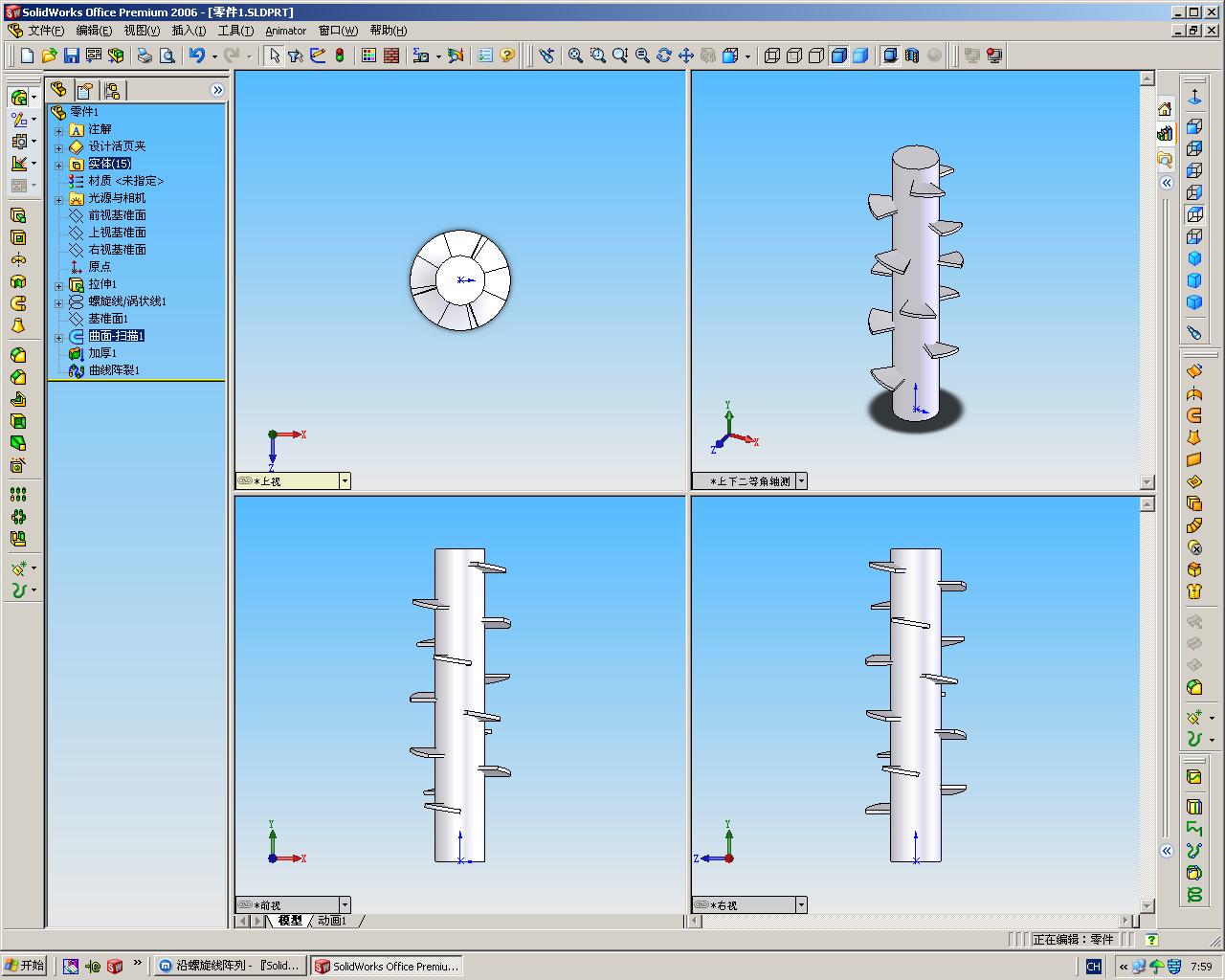Click the Zoom In/Out tool
Screen dimensions: 1225x980
(x=620, y=56)
